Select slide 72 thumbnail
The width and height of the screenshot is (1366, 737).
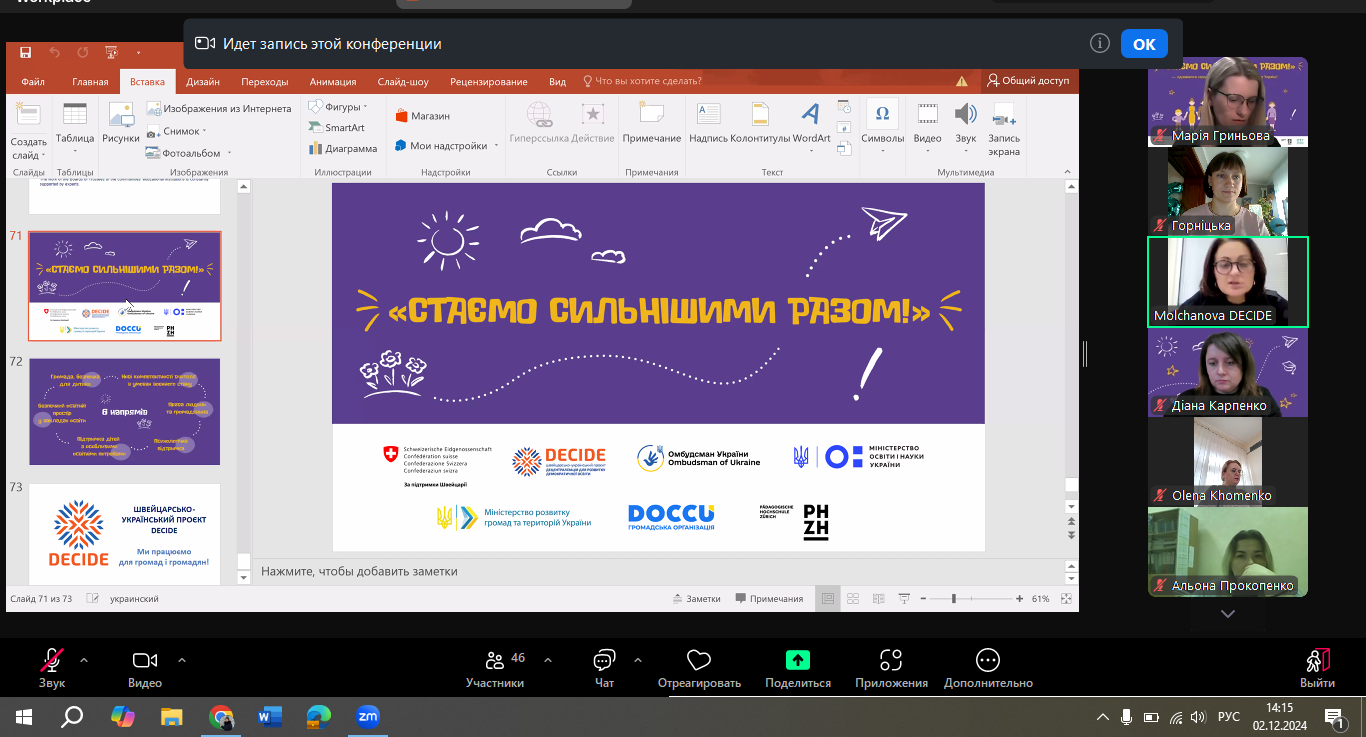tap(124, 411)
